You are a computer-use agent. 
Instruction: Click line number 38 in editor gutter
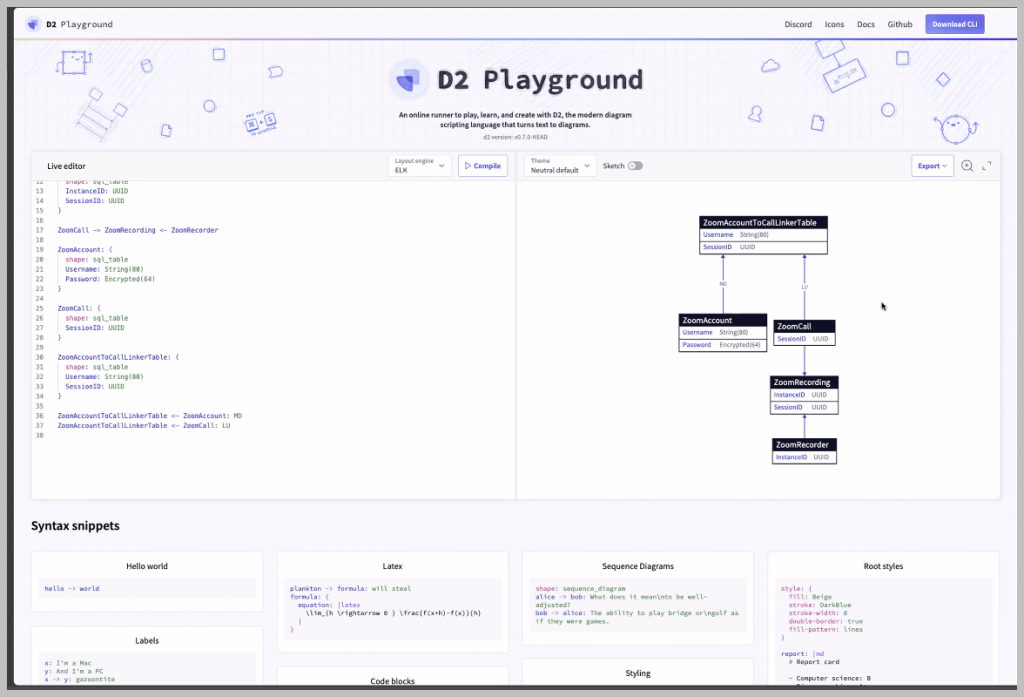[39, 435]
